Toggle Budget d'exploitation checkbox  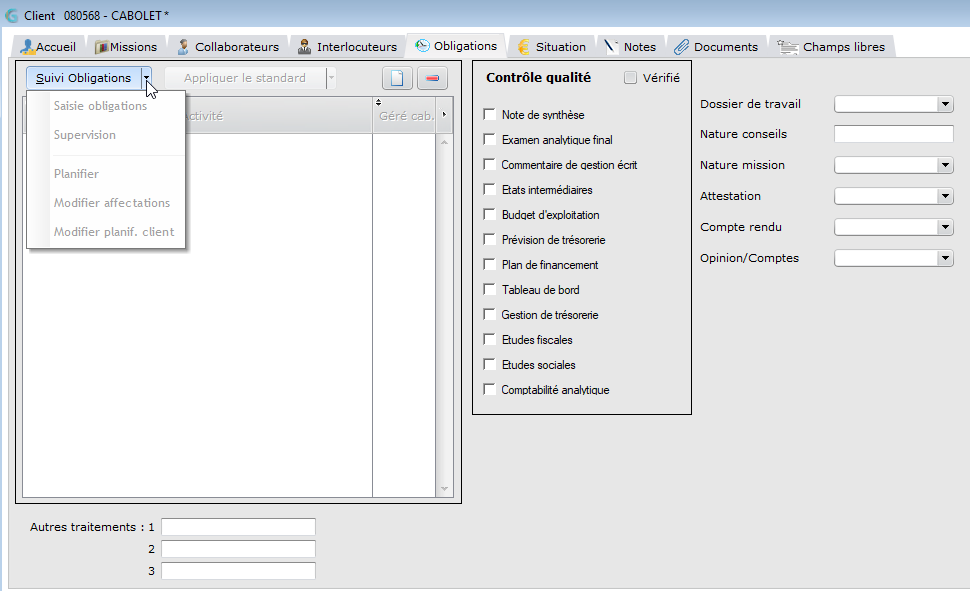click(x=489, y=215)
